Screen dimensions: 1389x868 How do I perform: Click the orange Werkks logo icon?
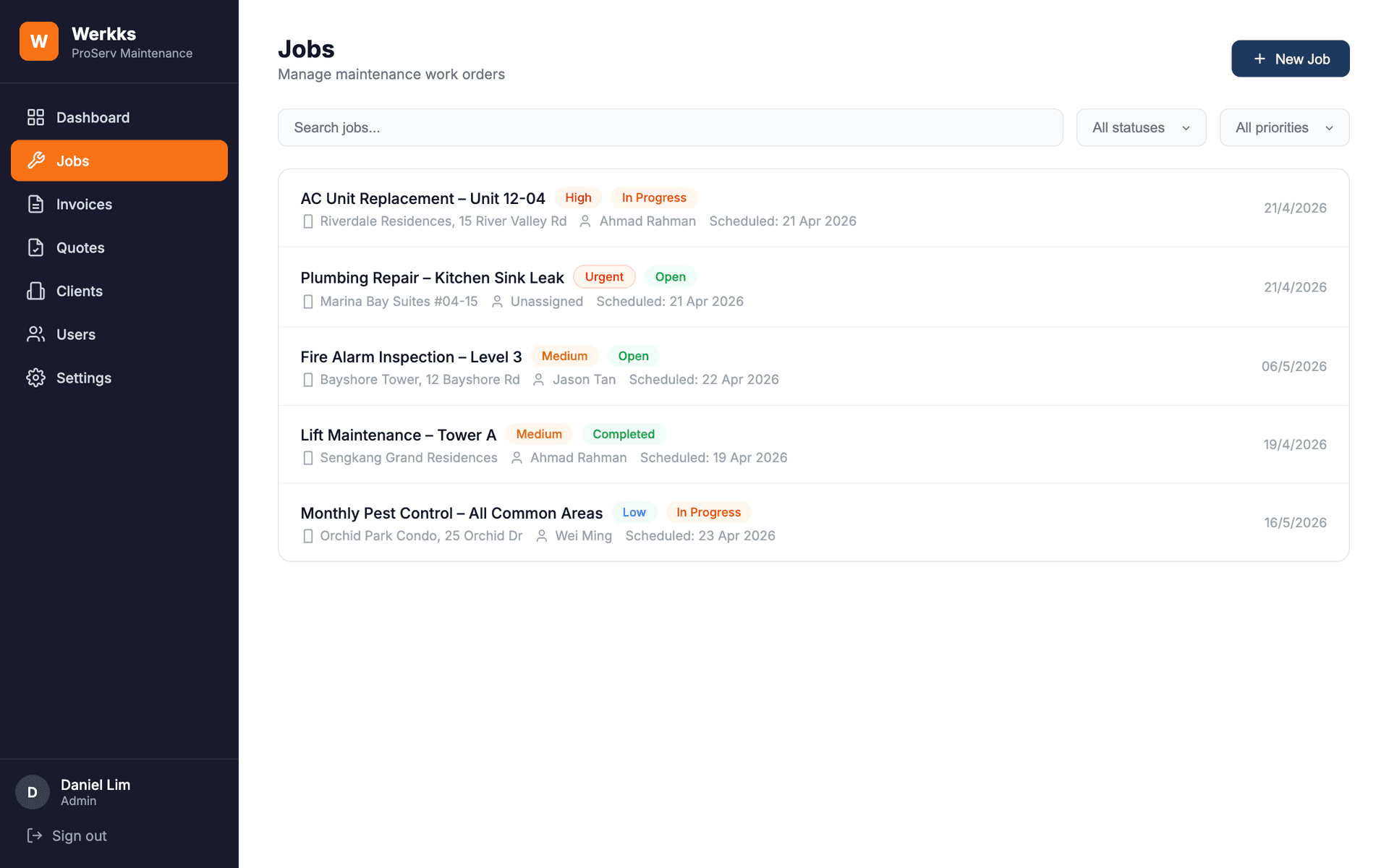38,41
